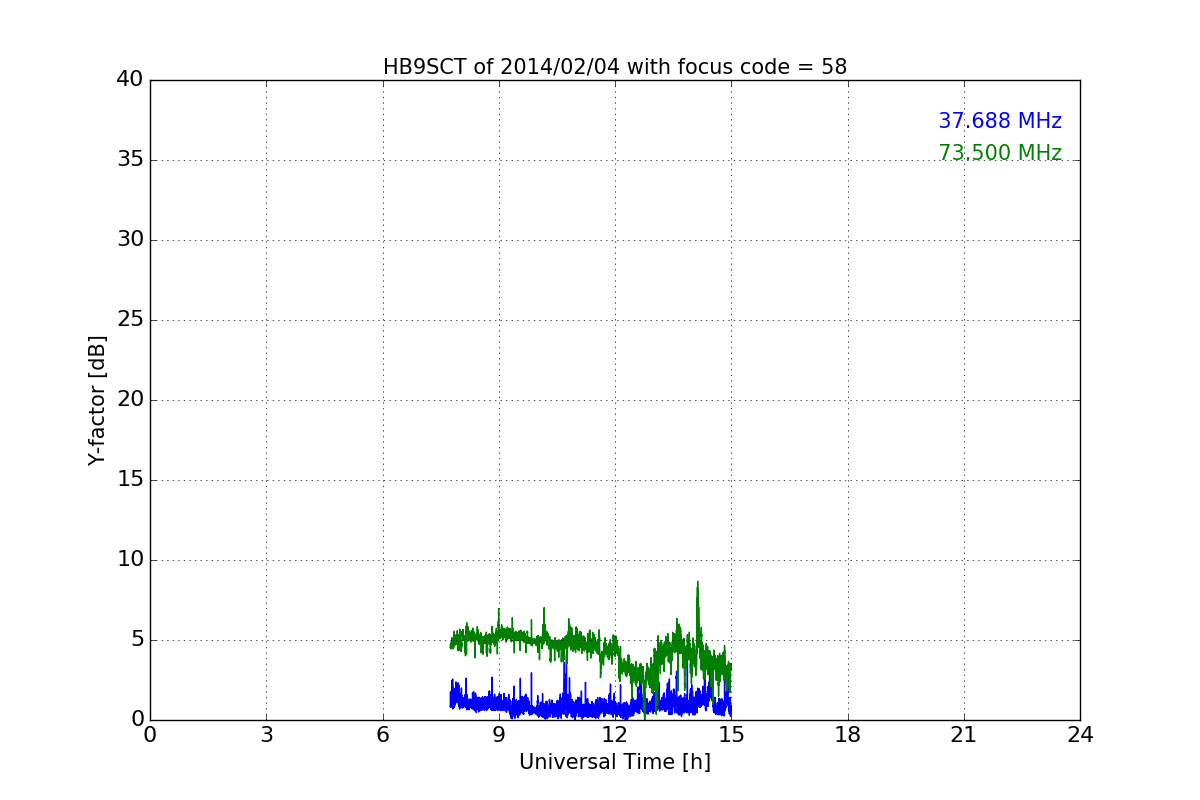Click the x-axis tick label '21'
Screen dimensions: 1200x800
click(964, 734)
